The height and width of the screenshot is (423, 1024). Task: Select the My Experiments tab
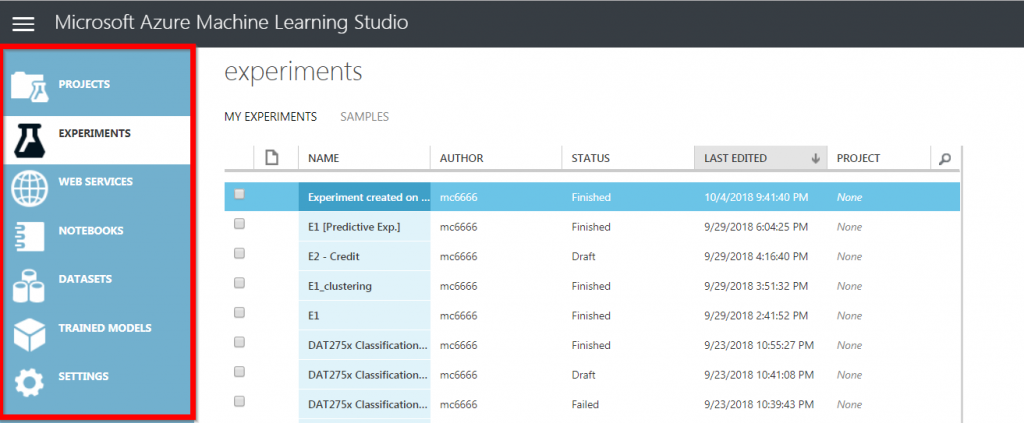[x=270, y=117]
